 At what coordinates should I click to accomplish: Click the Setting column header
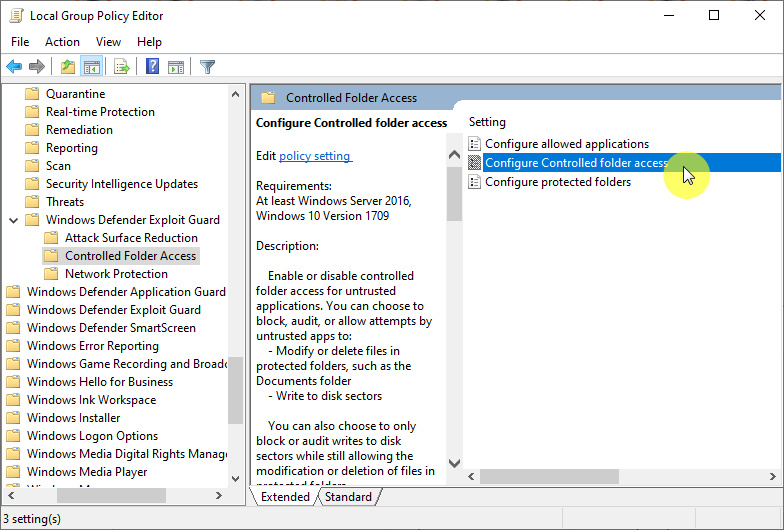pyautogui.click(x=488, y=122)
